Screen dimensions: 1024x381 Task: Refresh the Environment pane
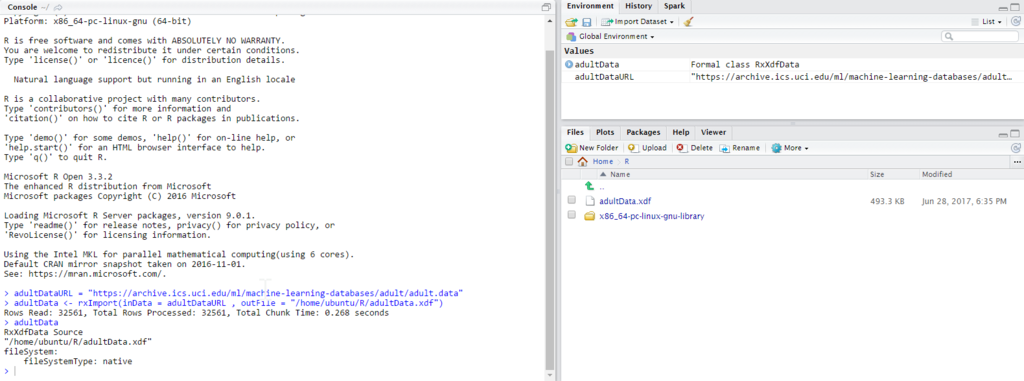1016,22
